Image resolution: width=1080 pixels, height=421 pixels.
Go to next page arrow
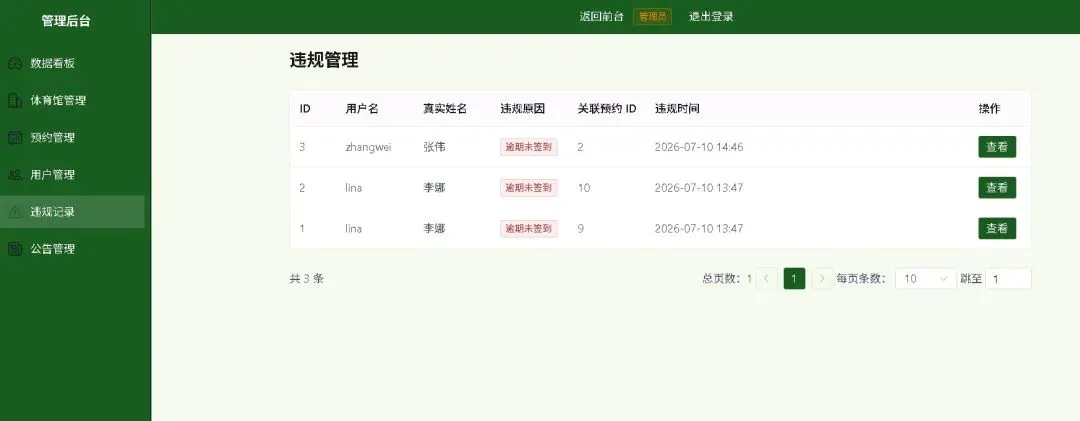click(x=822, y=278)
